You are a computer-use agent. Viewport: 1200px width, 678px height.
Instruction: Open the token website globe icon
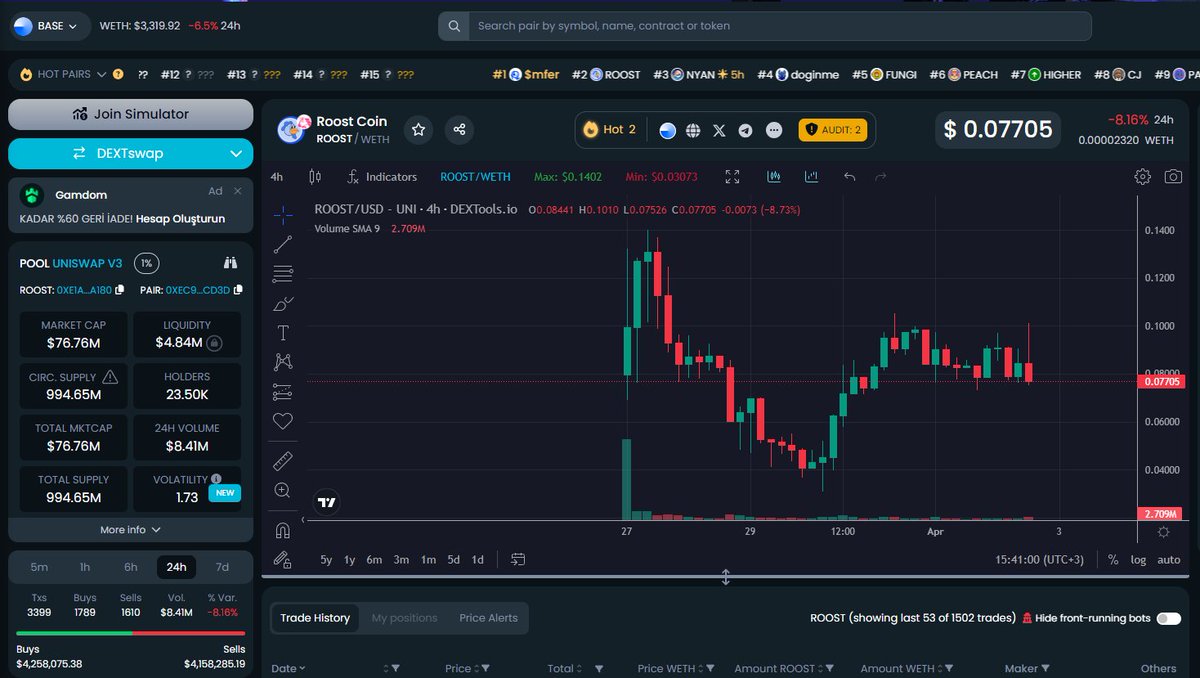pos(693,130)
